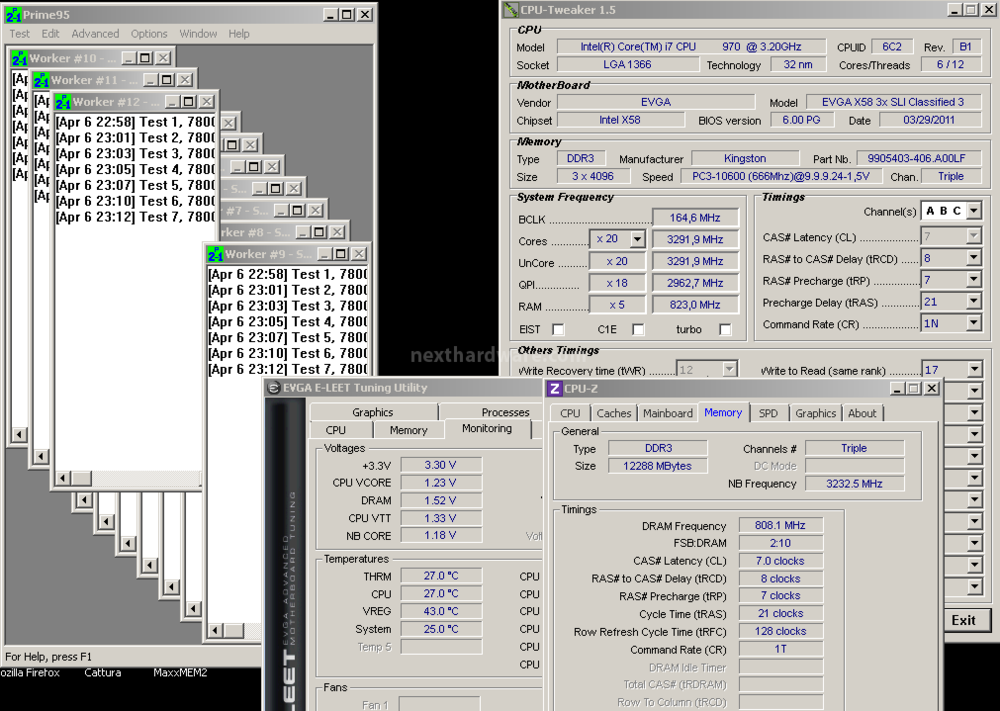Minimize the Worker #9 window
Image resolution: width=1000 pixels, height=711 pixels.
tap(325, 254)
